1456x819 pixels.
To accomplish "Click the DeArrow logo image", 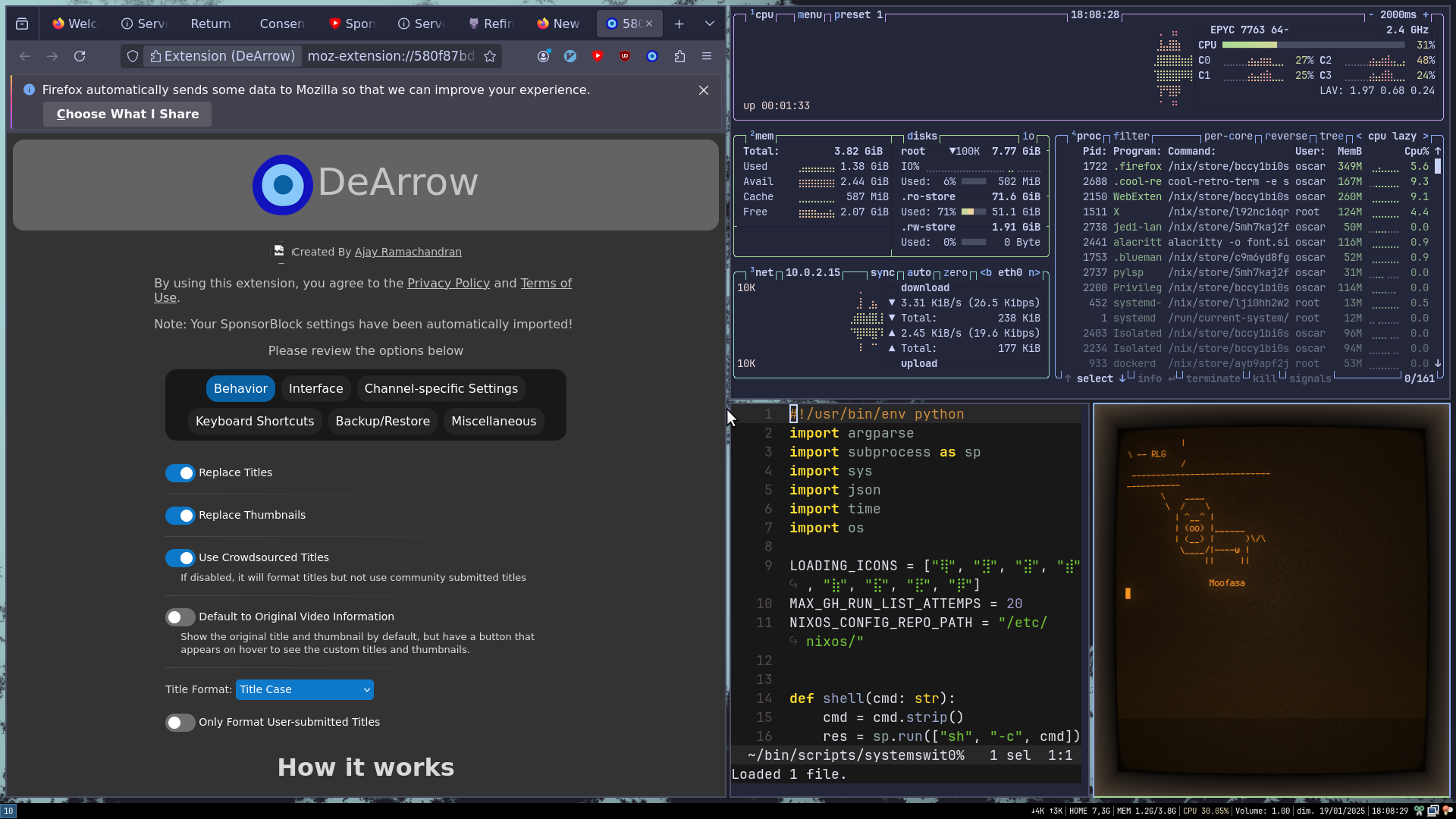I will click(x=283, y=185).
